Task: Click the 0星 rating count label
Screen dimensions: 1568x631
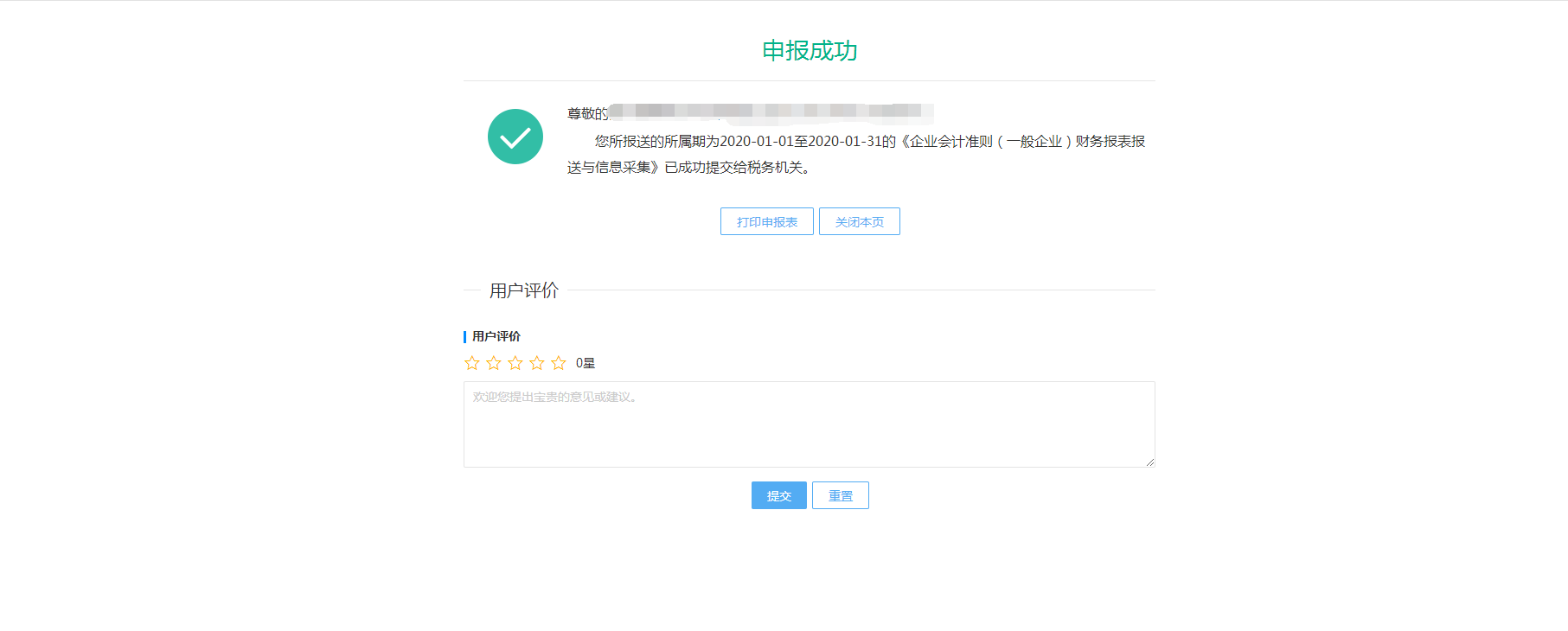Action: 586,363
